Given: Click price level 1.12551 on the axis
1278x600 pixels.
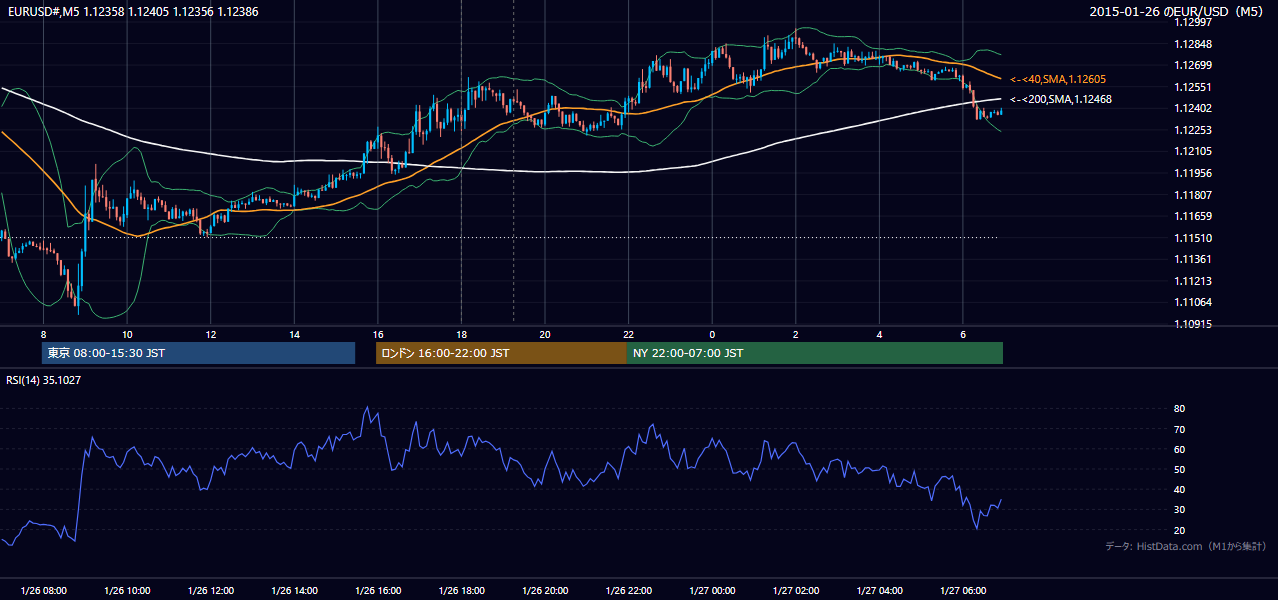Looking at the screenshot, I should click(x=1194, y=87).
